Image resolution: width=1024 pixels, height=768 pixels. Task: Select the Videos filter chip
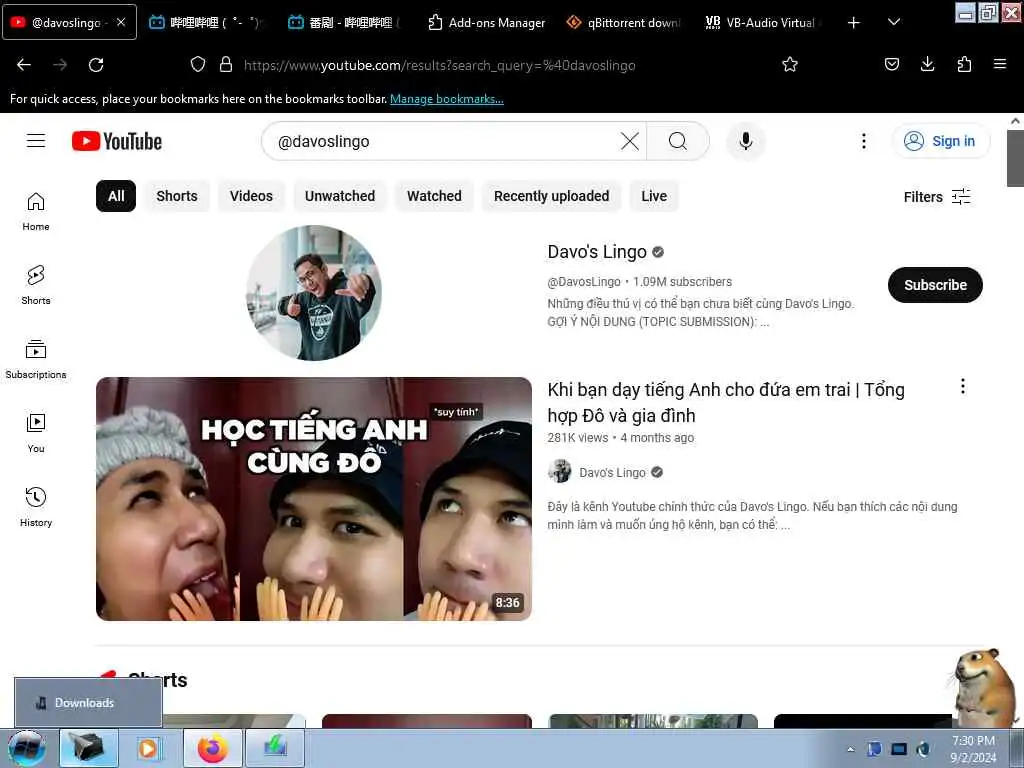click(x=251, y=196)
